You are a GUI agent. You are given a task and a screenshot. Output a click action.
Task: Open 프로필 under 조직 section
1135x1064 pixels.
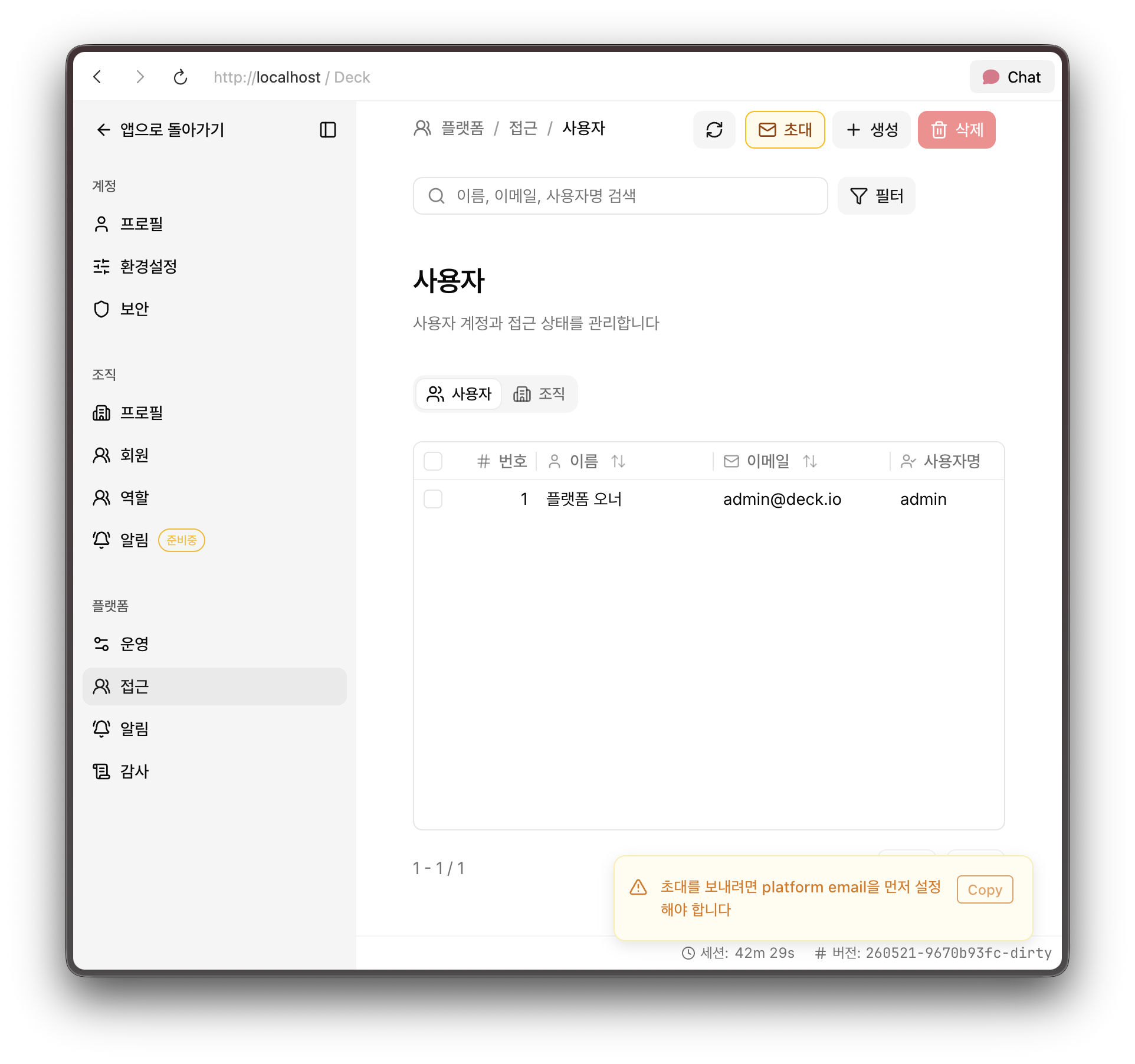click(215, 413)
